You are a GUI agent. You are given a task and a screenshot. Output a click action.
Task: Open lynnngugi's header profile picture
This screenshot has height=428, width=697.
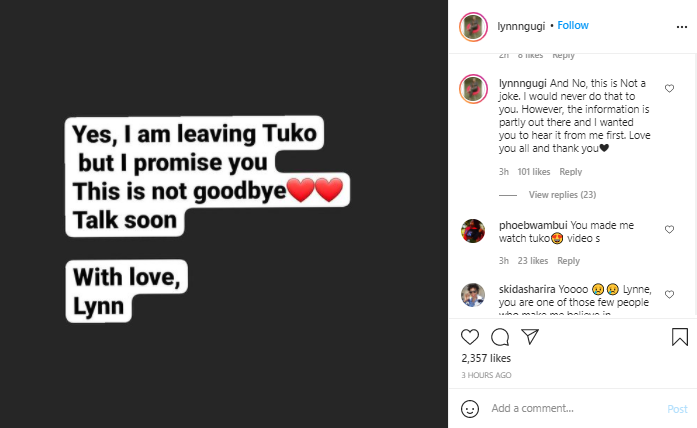(x=473, y=27)
